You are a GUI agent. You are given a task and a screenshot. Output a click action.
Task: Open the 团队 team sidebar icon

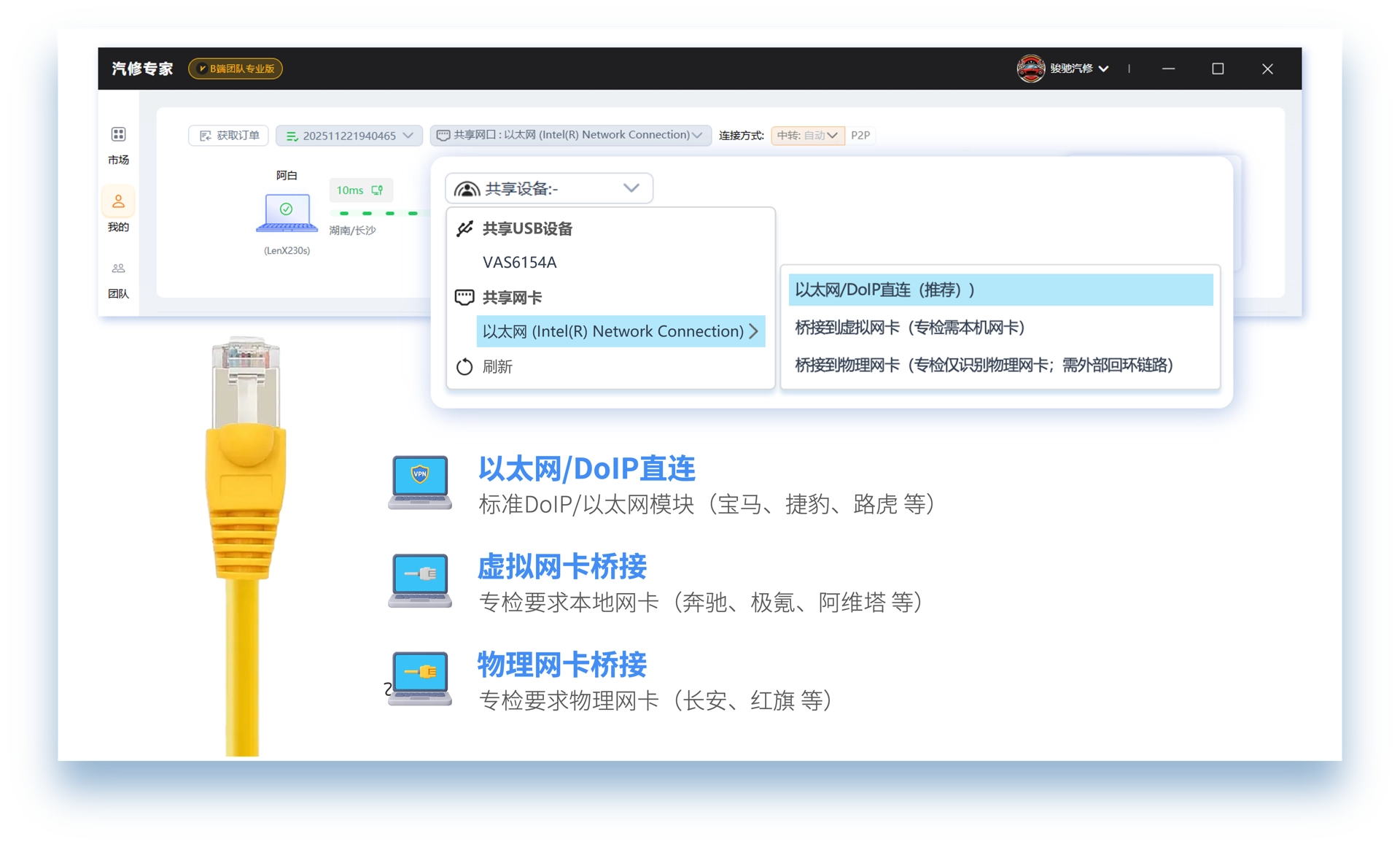[118, 269]
